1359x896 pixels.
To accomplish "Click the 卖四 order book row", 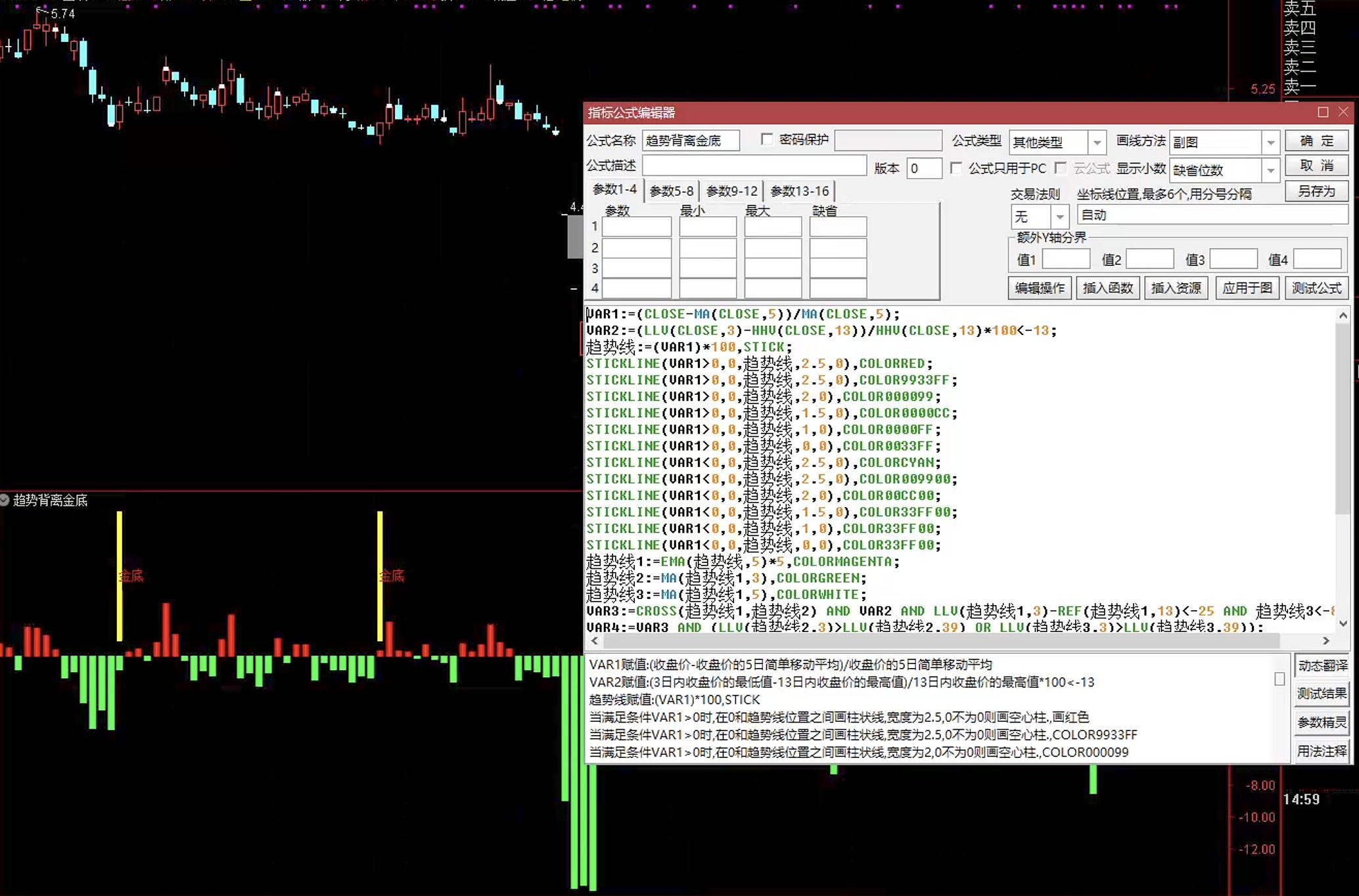I will pyautogui.click(x=1300, y=28).
